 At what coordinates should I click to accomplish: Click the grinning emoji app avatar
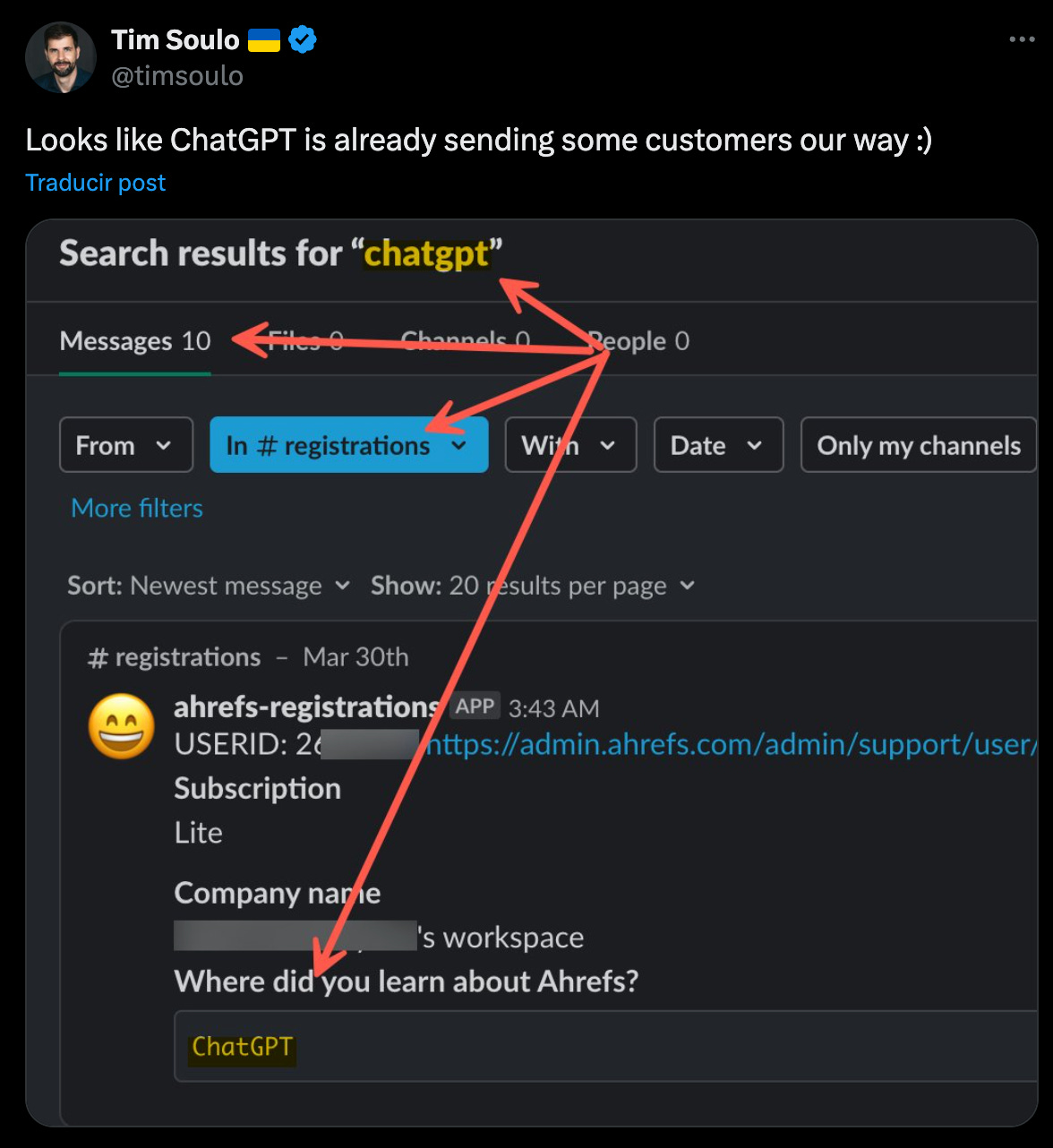tap(121, 726)
